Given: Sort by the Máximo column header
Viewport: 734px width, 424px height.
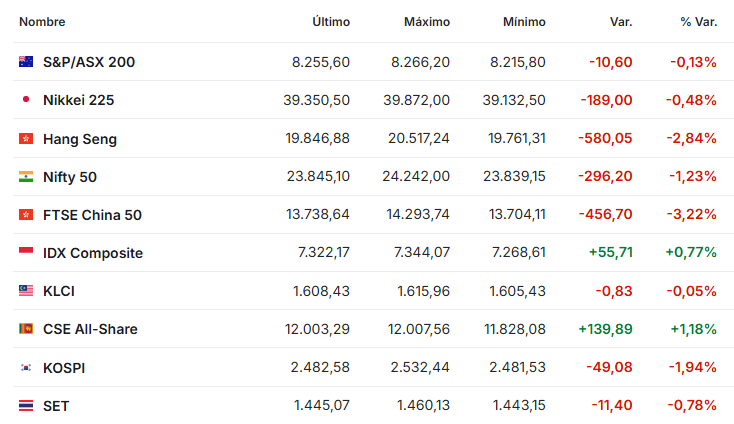Looking at the screenshot, I should click(427, 22).
